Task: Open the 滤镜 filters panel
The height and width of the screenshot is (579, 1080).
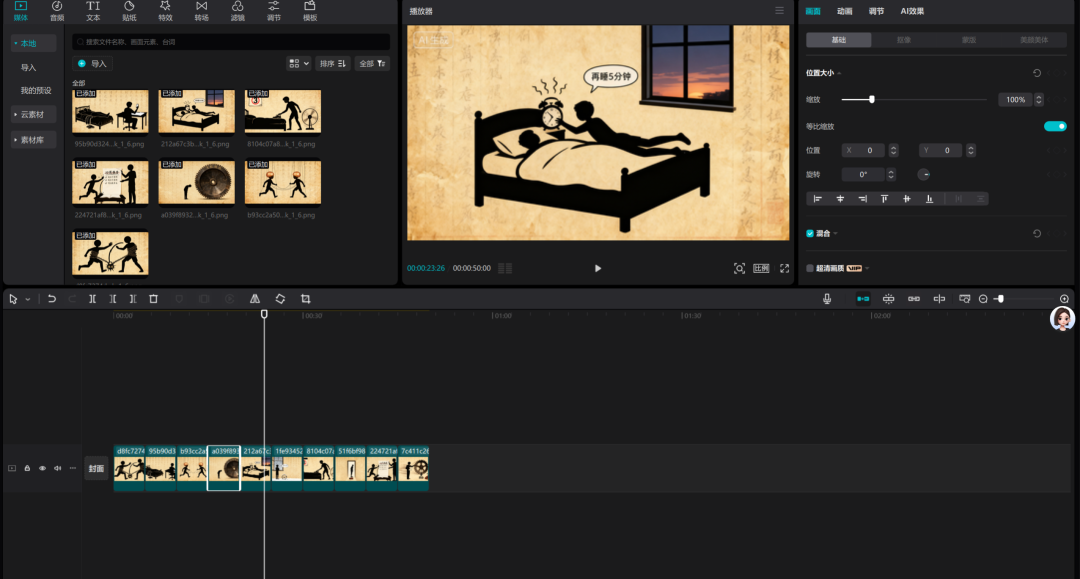Action: (237, 11)
